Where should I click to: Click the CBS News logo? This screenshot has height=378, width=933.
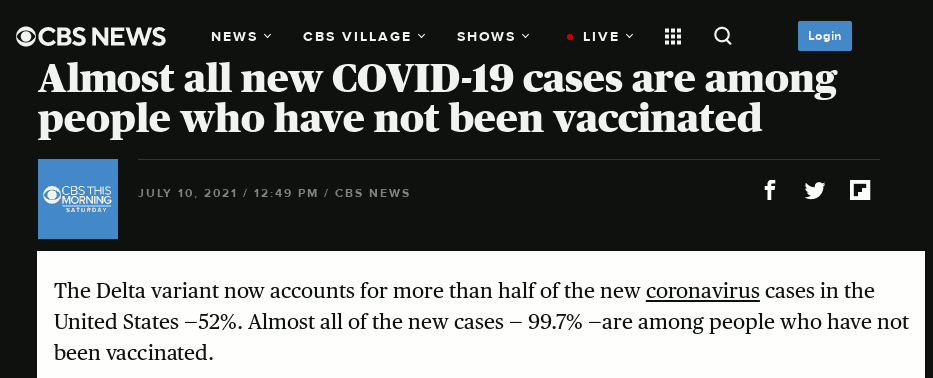90,36
